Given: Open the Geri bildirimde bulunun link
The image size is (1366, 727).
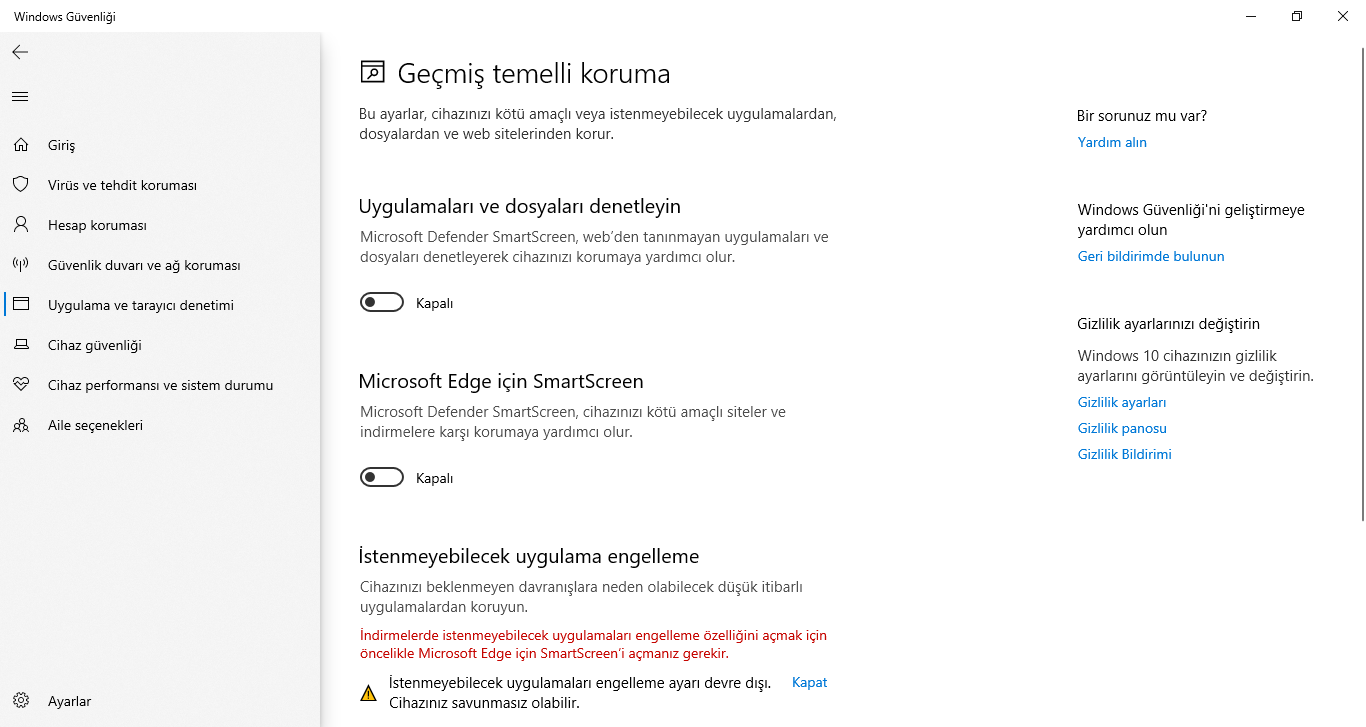Looking at the screenshot, I should pyautogui.click(x=1151, y=256).
